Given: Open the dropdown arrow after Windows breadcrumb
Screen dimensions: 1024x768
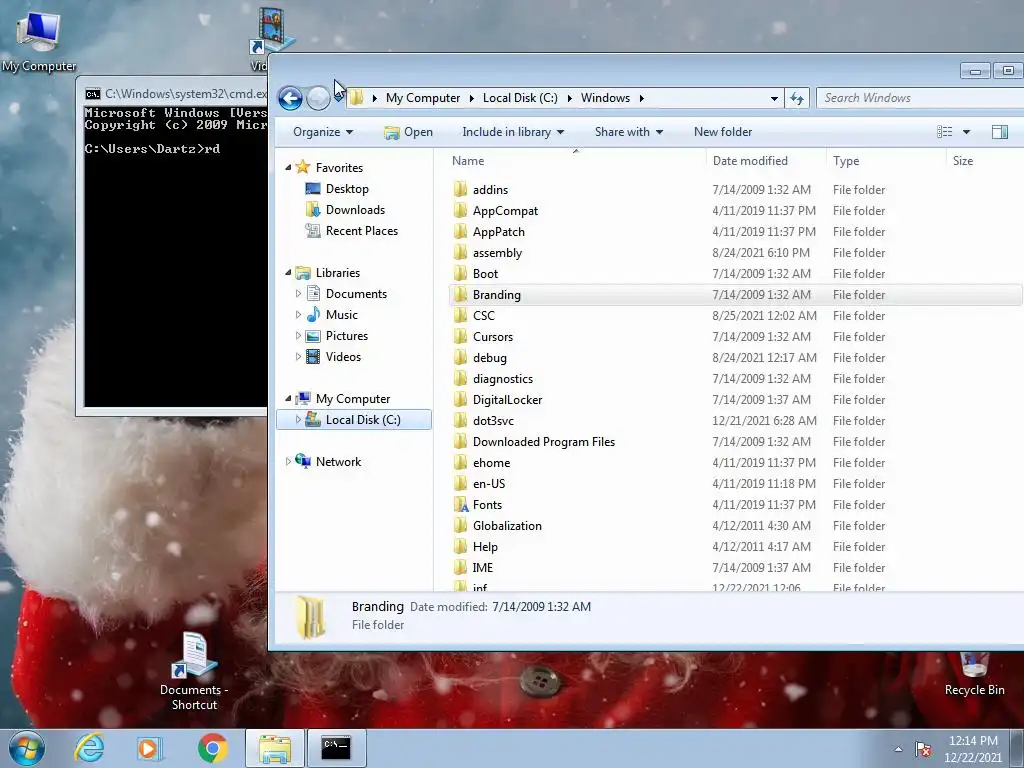Looking at the screenshot, I should (x=641, y=99).
